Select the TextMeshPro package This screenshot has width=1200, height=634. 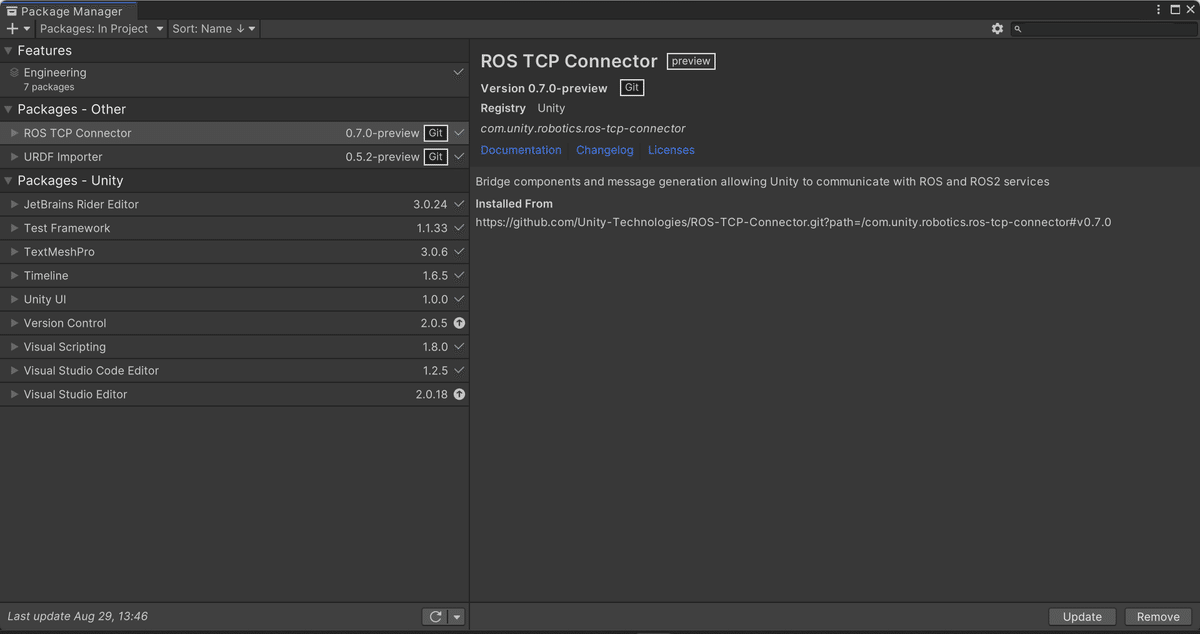[59, 252]
